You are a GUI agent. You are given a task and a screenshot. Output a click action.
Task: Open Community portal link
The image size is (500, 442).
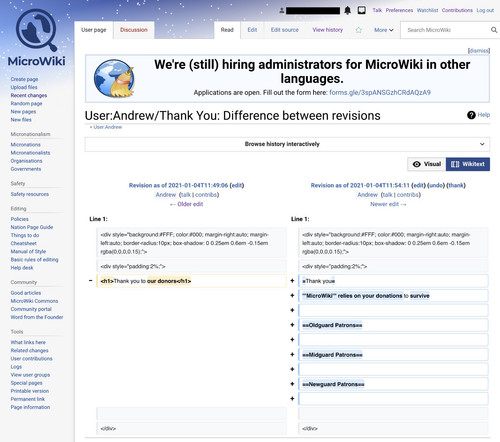point(31,309)
